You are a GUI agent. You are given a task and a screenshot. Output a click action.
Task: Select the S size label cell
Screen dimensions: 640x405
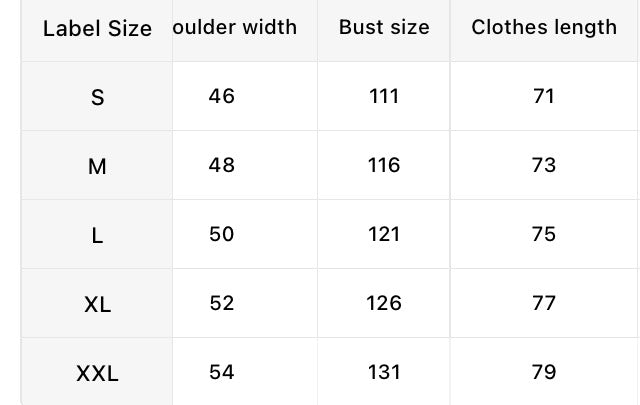tap(97, 97)
